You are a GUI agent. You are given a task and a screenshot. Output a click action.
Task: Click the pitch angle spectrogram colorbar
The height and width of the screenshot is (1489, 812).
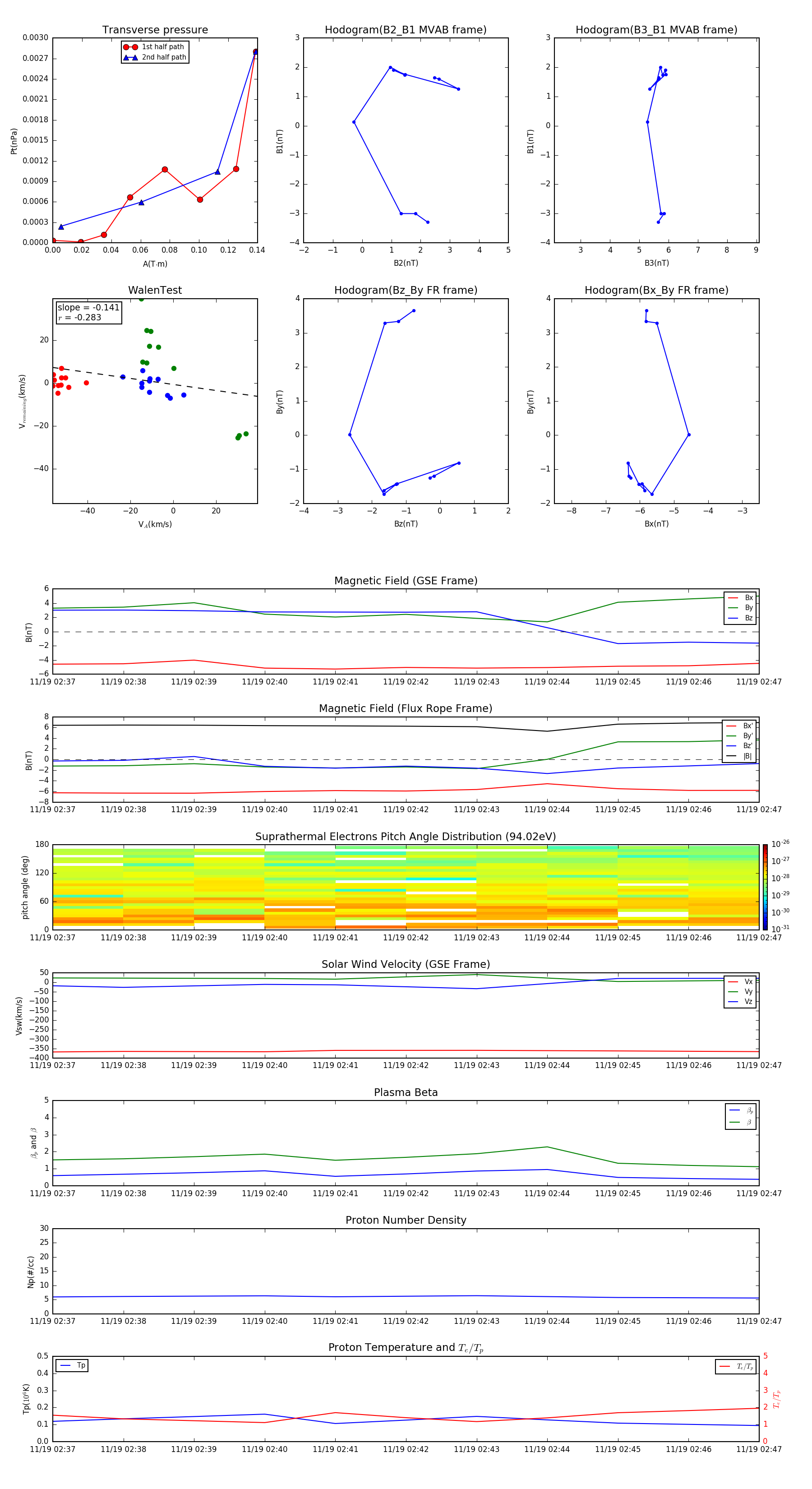(765, 887)
